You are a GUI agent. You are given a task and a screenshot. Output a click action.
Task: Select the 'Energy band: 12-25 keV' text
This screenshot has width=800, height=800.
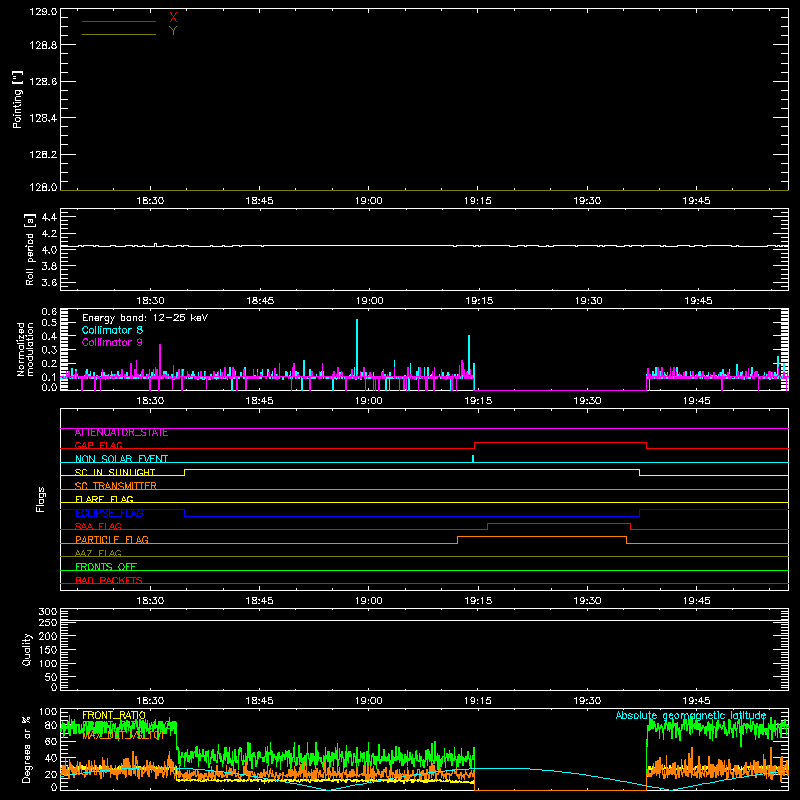[145, 318]
